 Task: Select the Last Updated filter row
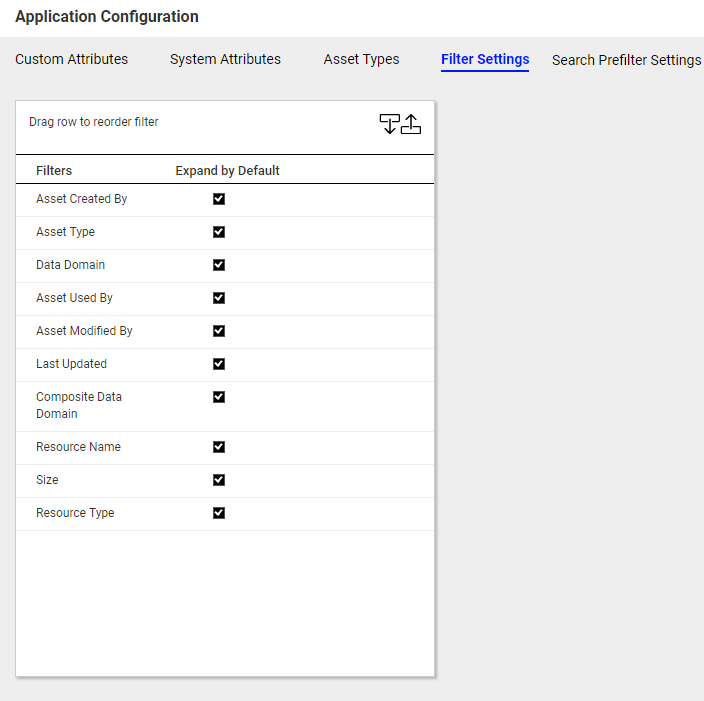pyautogui.click(x=225, y=365)
